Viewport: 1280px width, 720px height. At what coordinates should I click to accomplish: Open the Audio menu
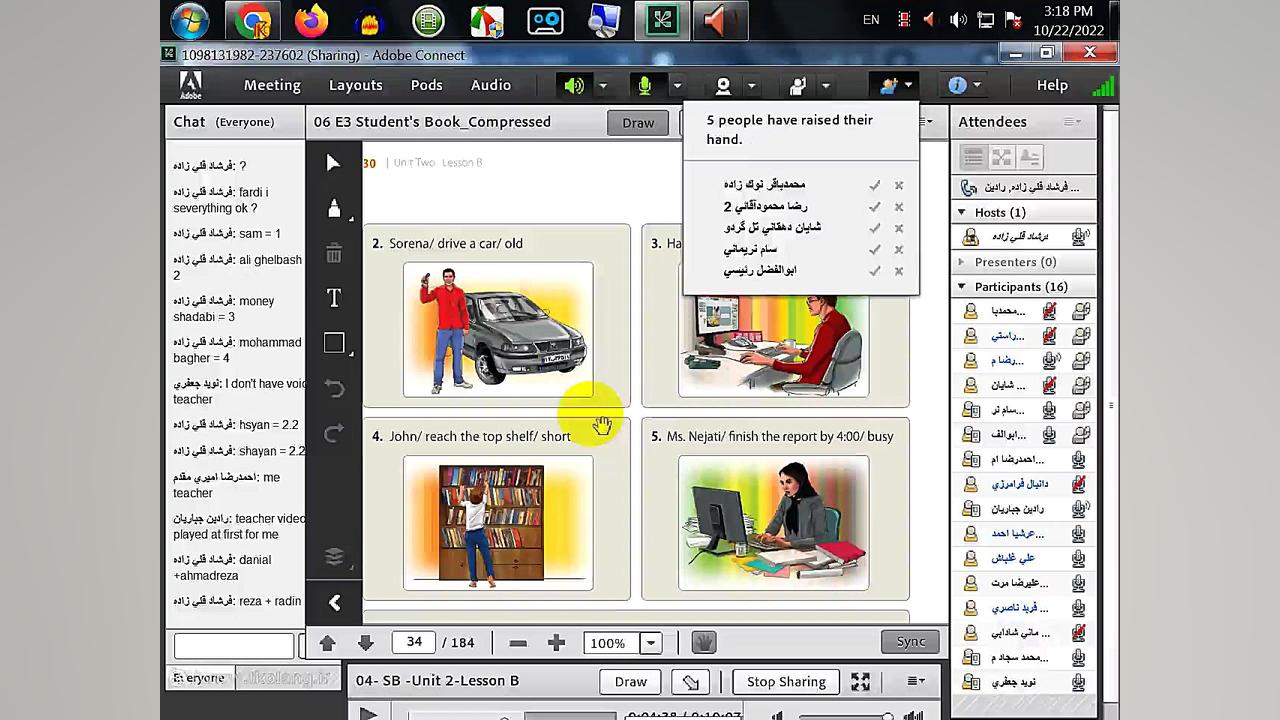491,85
